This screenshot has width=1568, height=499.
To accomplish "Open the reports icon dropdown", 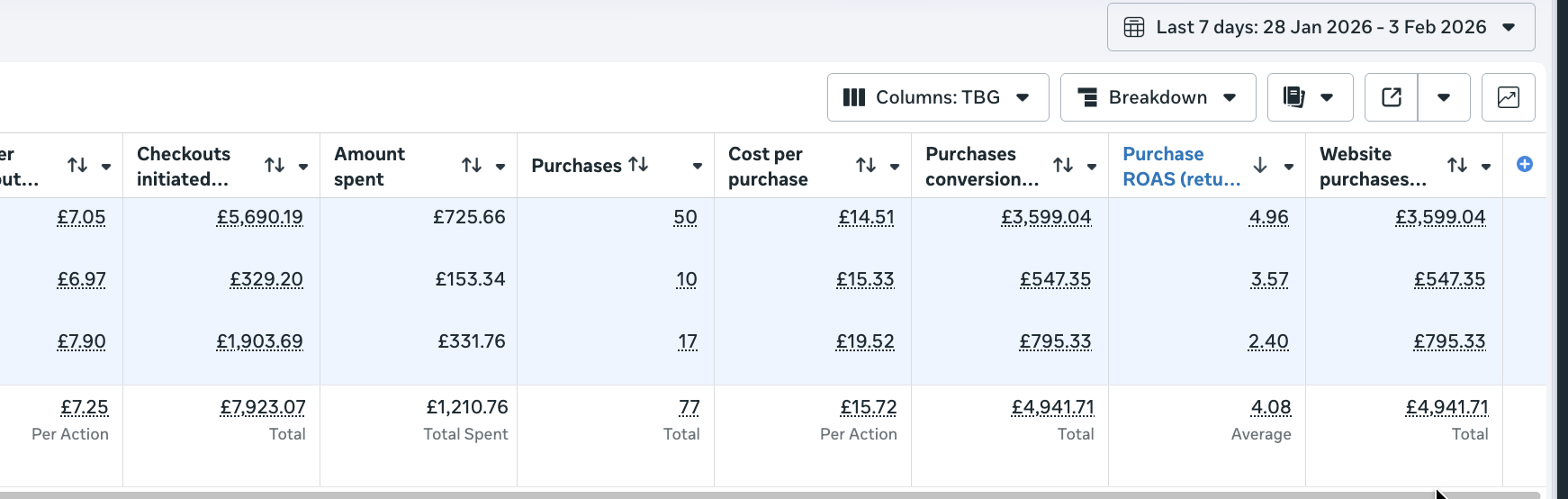I will coord(1310,97).
